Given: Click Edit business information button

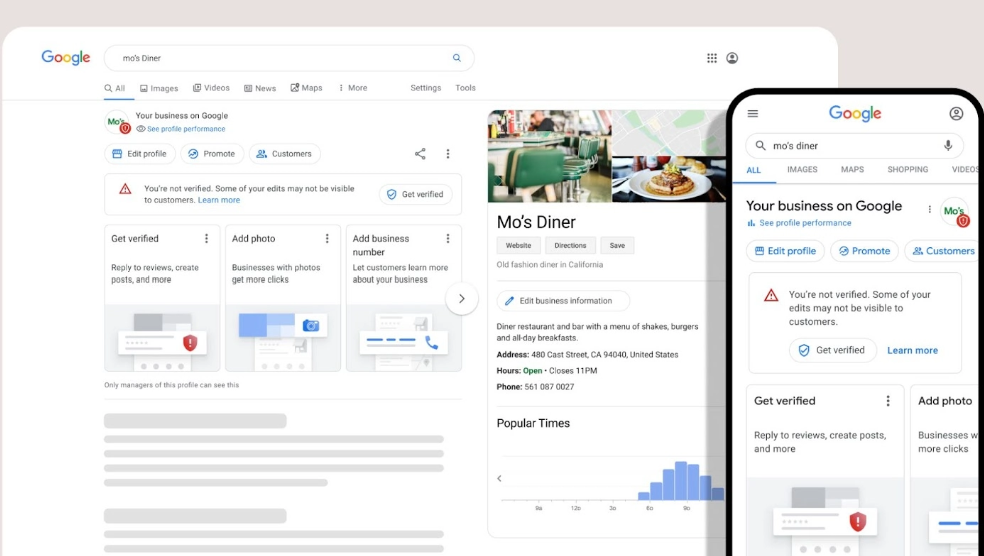Looking at the screenshot, I should tap(563, 301).
